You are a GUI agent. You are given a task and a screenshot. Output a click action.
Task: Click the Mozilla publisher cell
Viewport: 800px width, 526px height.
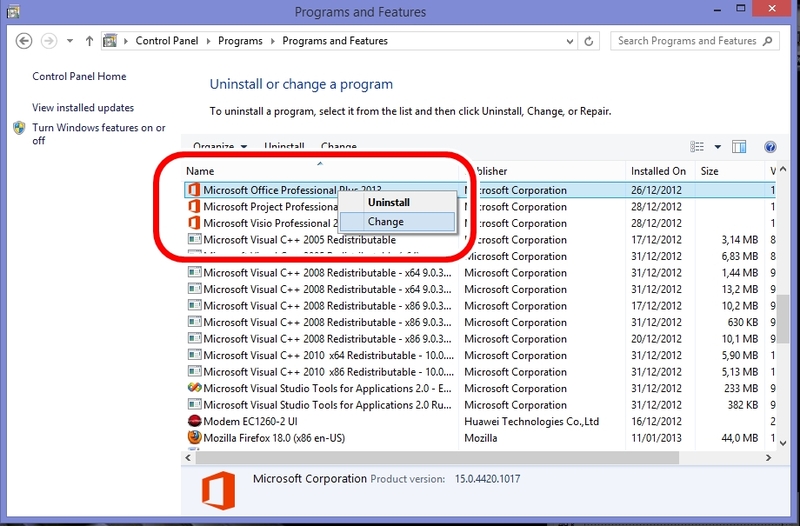(481, 438)
